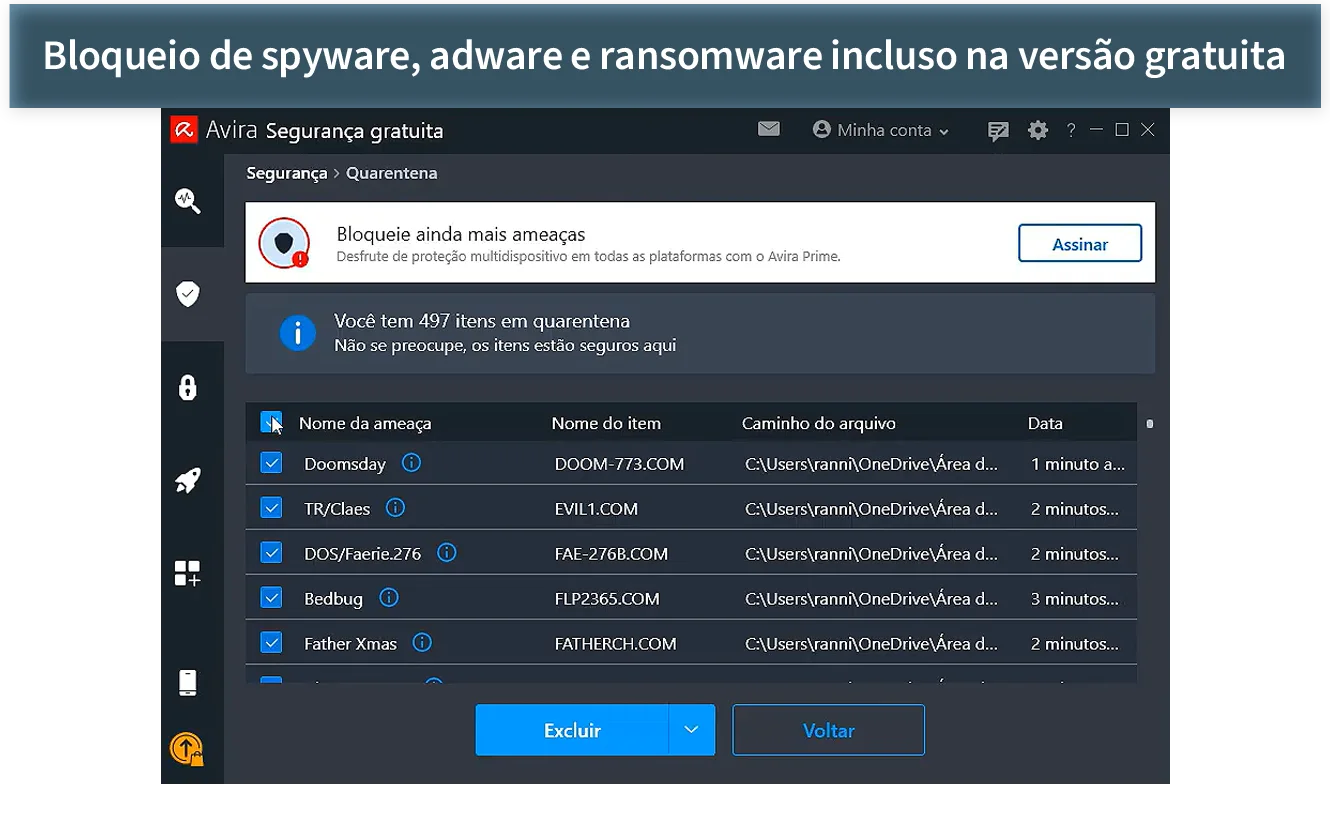Open the Performance rocket sidebar icon
Viewport: 1330px width, 830px height.
(188, 481)
